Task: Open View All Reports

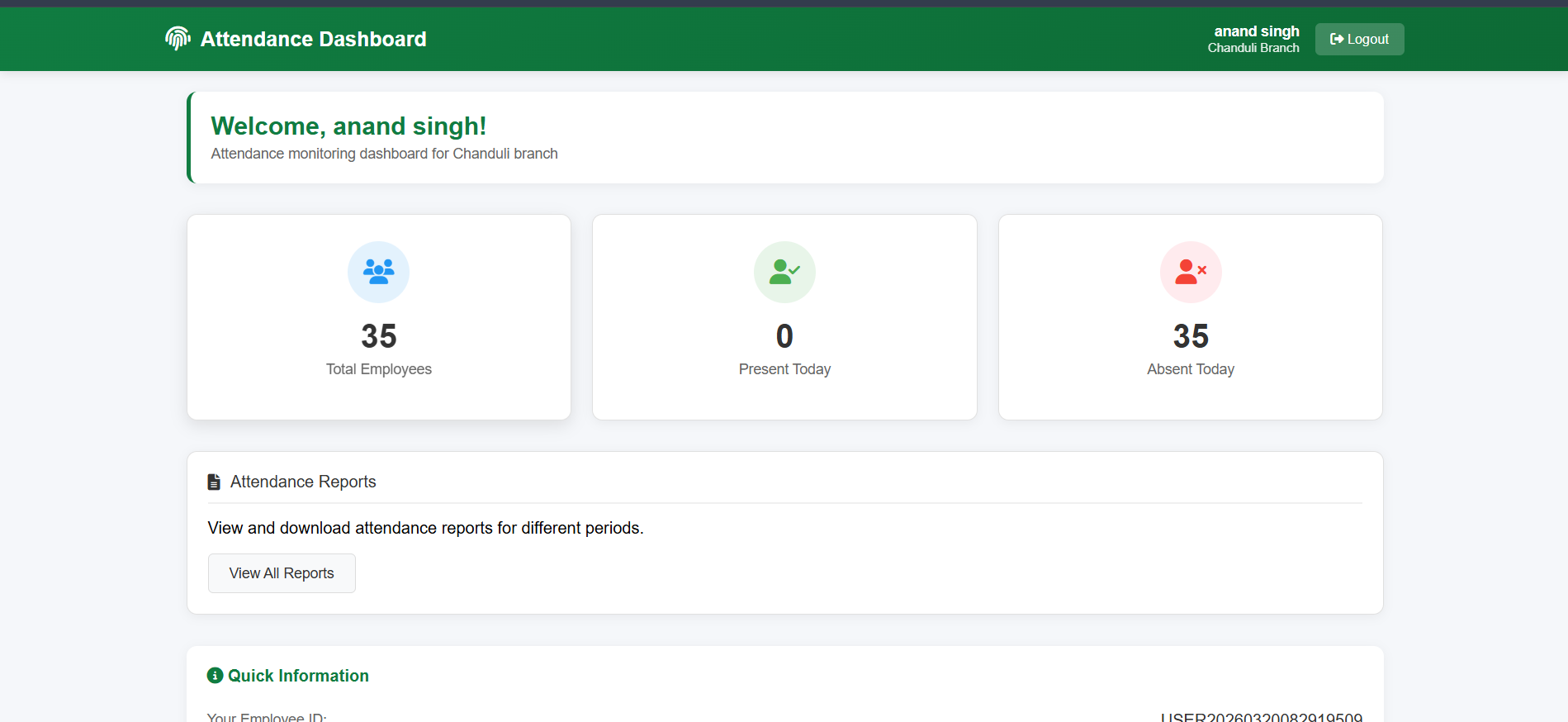Action: pos(282,573)
